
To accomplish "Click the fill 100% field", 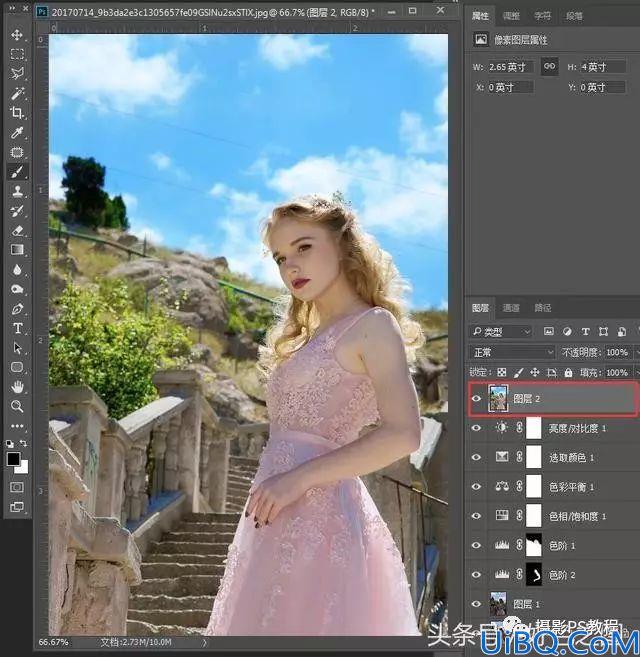I will [617, 372].
